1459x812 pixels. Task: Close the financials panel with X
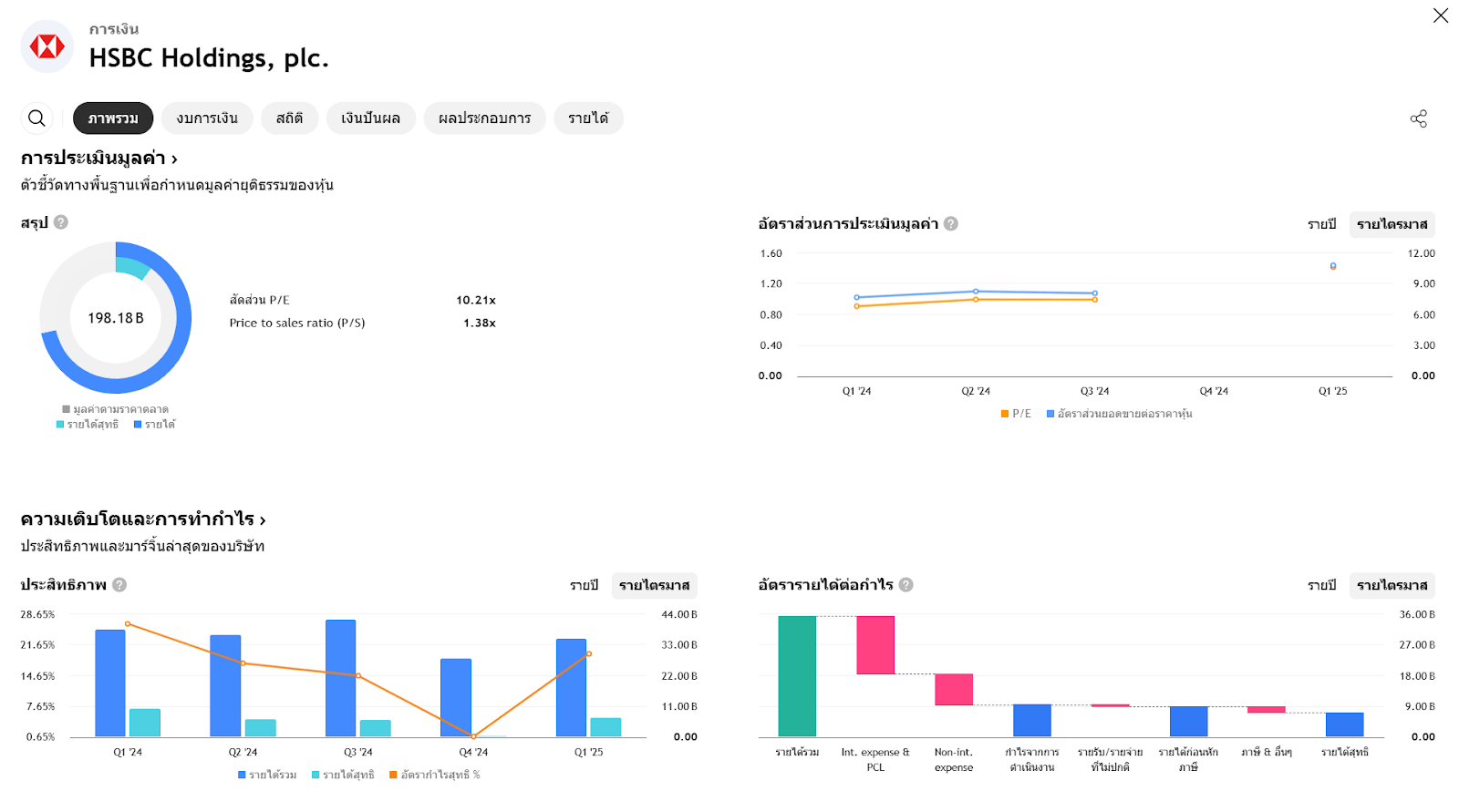[x=1441, y=15]
